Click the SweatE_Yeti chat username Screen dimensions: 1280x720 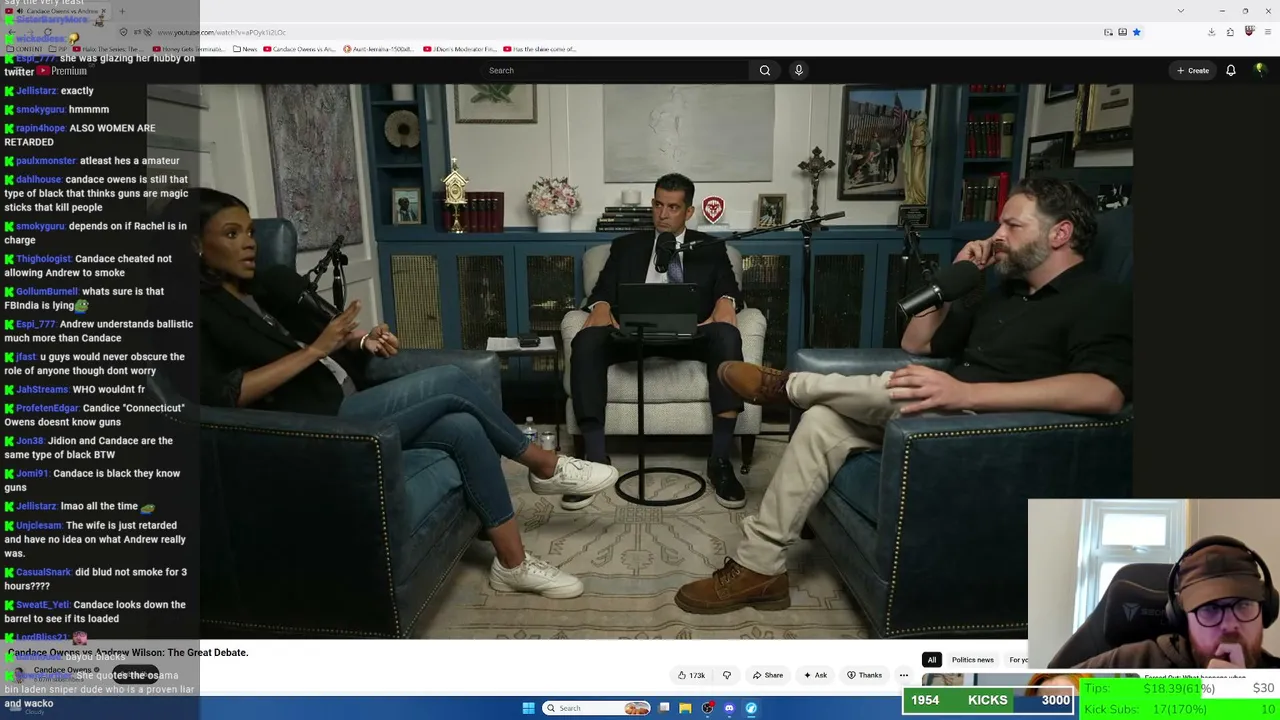pos(43,604)
